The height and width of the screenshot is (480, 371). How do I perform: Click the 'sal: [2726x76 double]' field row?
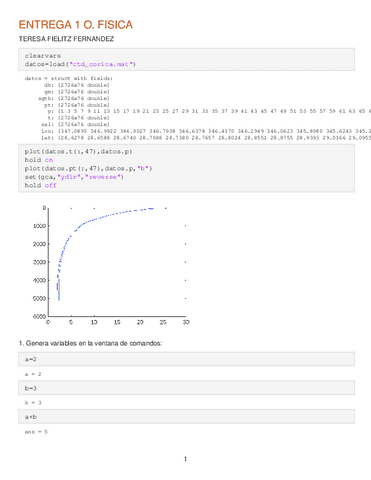pyautogui.click(x=75, y=124)
